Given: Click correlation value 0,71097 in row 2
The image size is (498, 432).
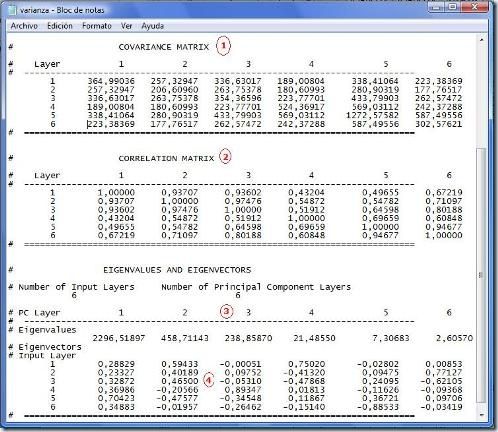Looking at the screenshot, I should point(444,201).
